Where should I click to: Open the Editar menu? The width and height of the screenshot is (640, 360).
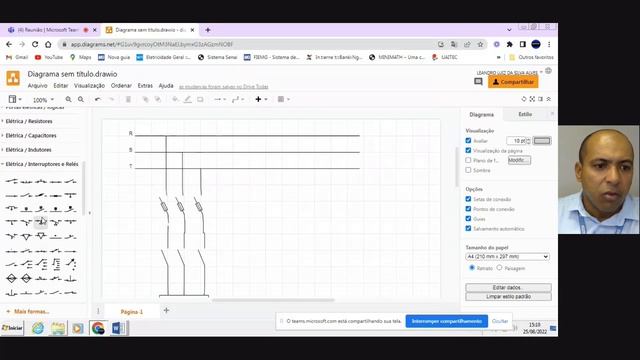click(61, 86)
